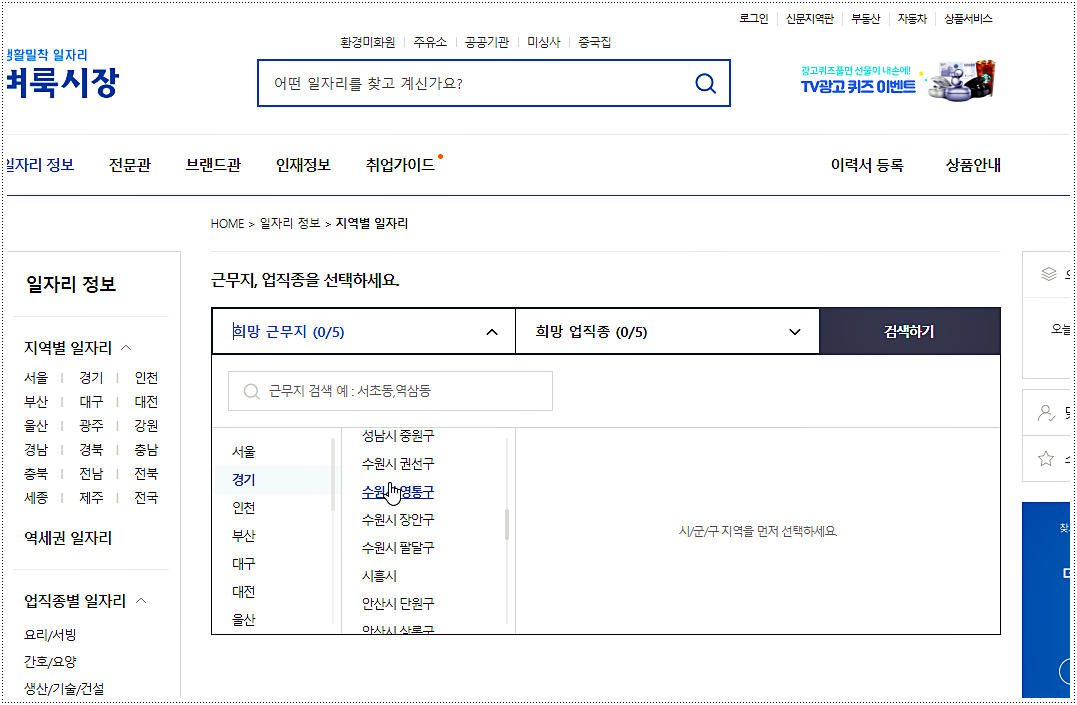Open the 브랜드관 menu
This screenshot has height=705, width=1077.
tap(213, 165)
